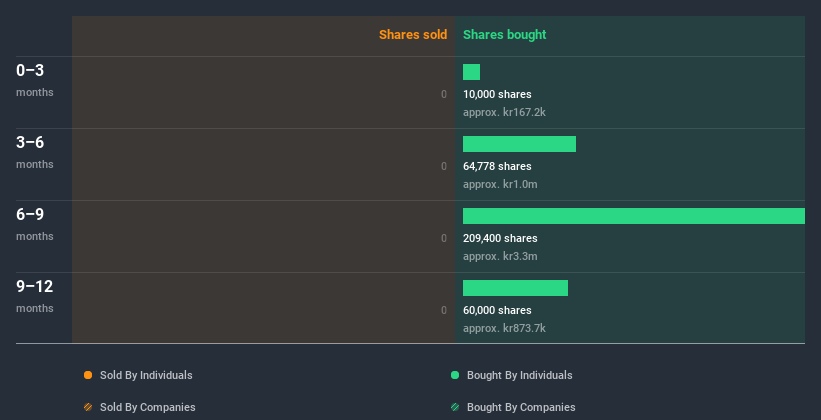Click the approx. kr3.3m value
Image resolution: width=821 pixels, height=420 pixels.
500,256
